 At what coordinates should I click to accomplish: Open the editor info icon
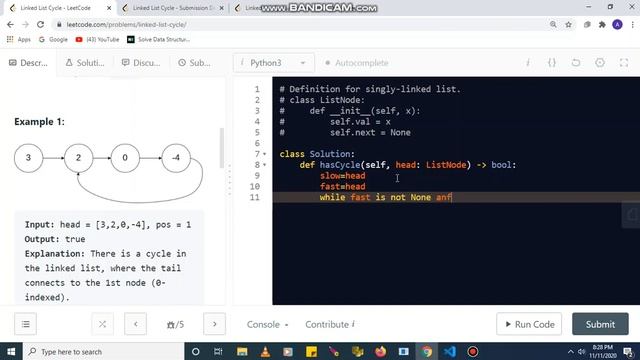(x=528, y=63)
